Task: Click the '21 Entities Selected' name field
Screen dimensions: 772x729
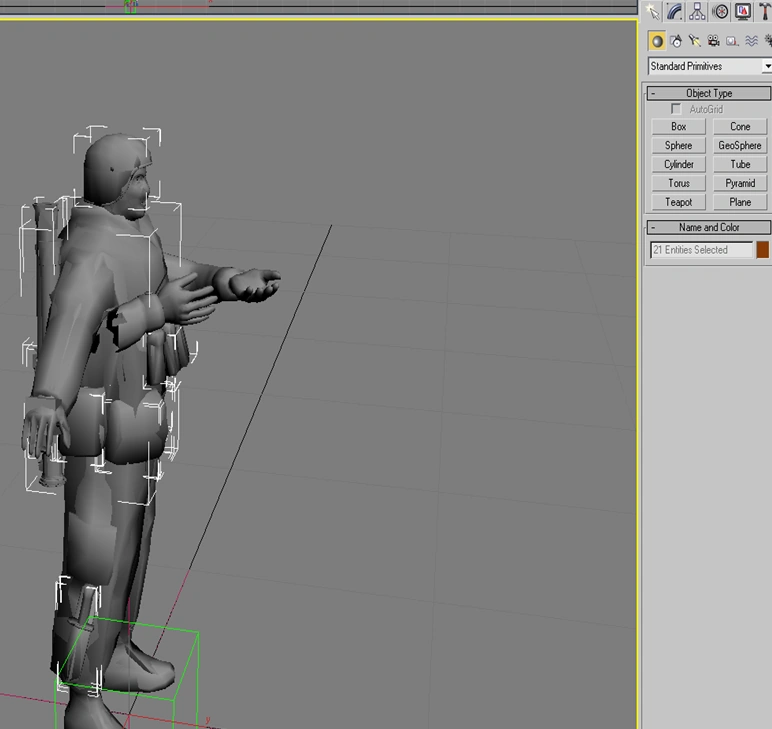Action: (701, 250)
